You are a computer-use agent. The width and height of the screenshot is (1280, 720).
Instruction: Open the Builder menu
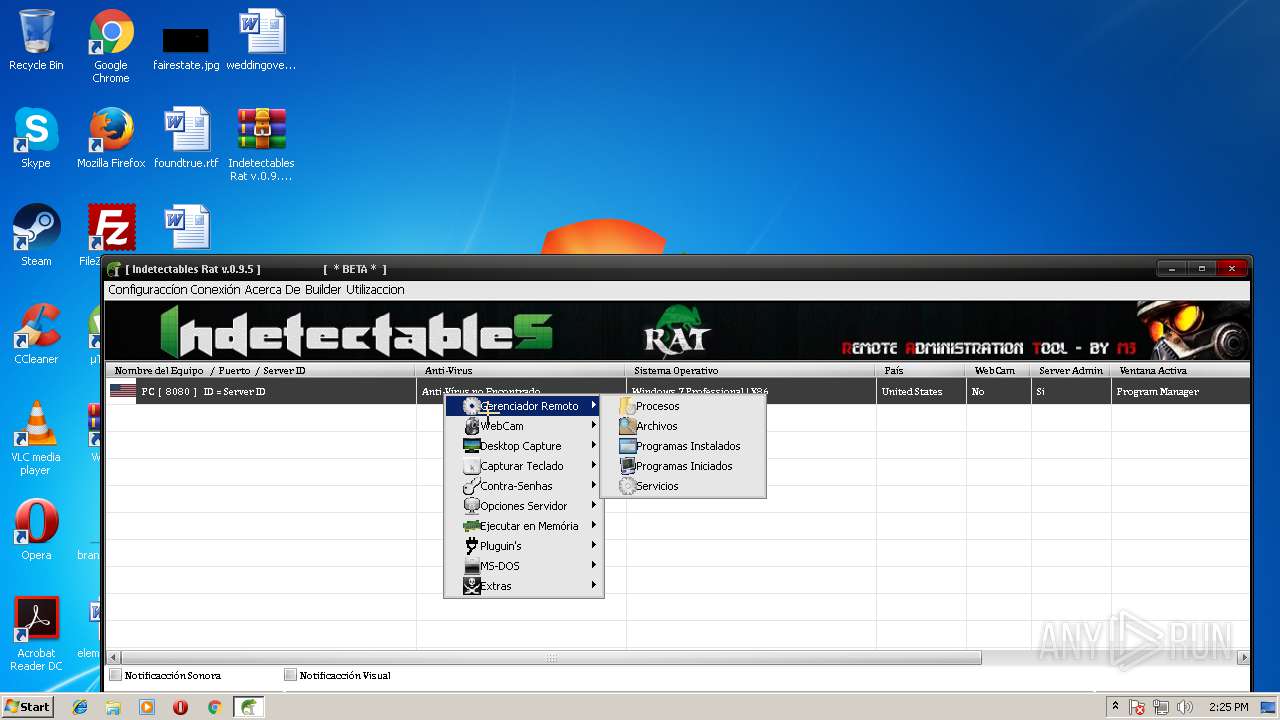tap(323, 290)
